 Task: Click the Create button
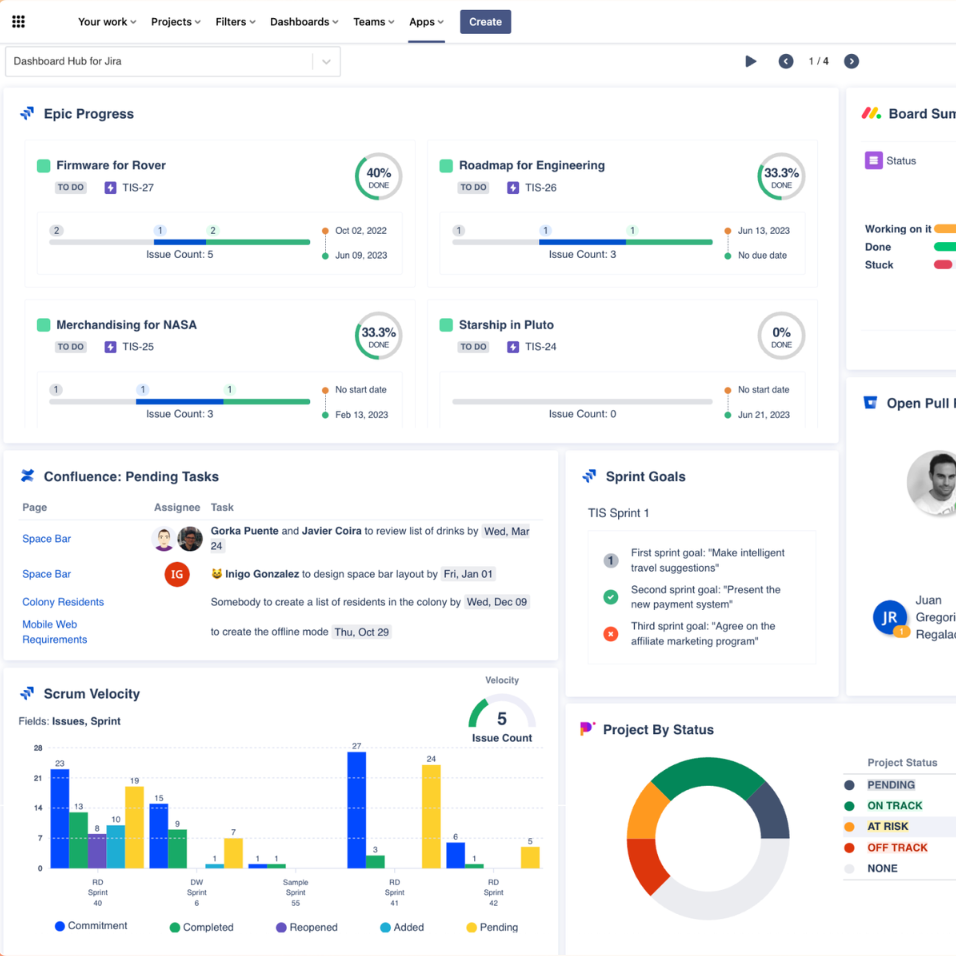[x=485, y=22]
